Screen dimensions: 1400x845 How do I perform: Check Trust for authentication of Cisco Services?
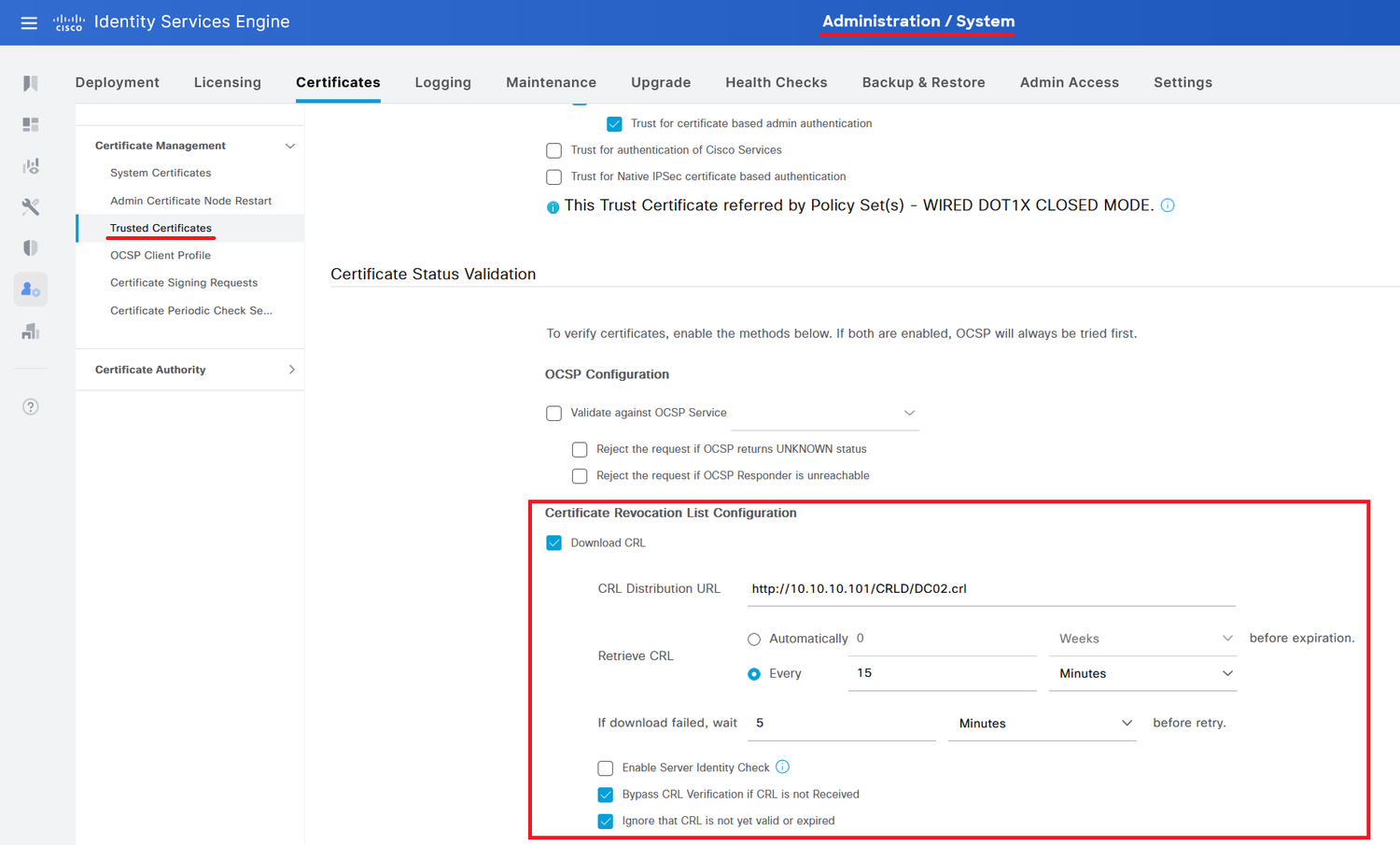pos(553,150)
